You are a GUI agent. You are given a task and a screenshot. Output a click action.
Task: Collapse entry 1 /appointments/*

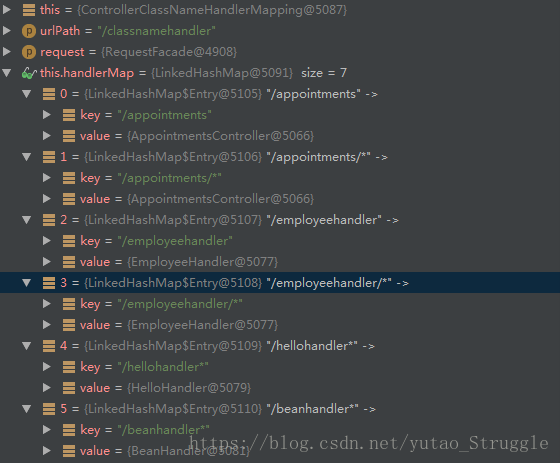27,157
